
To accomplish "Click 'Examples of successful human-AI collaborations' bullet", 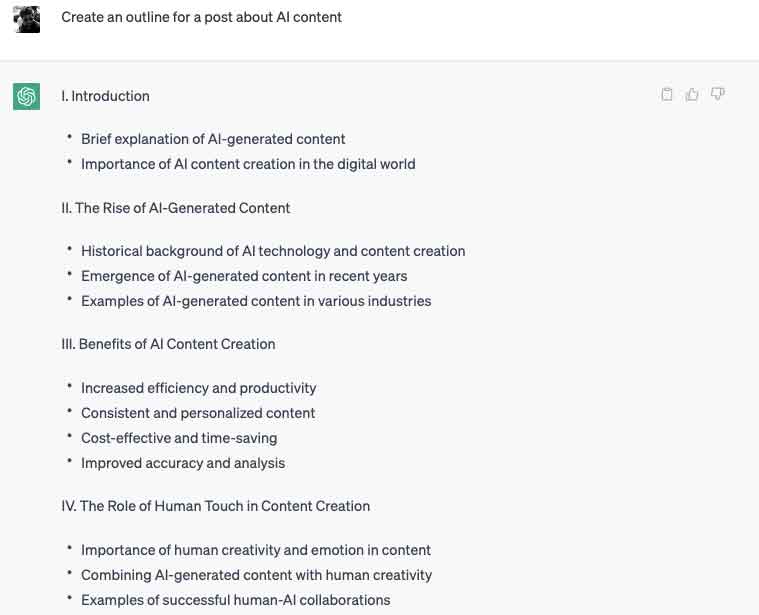I will tap(236, 600).
